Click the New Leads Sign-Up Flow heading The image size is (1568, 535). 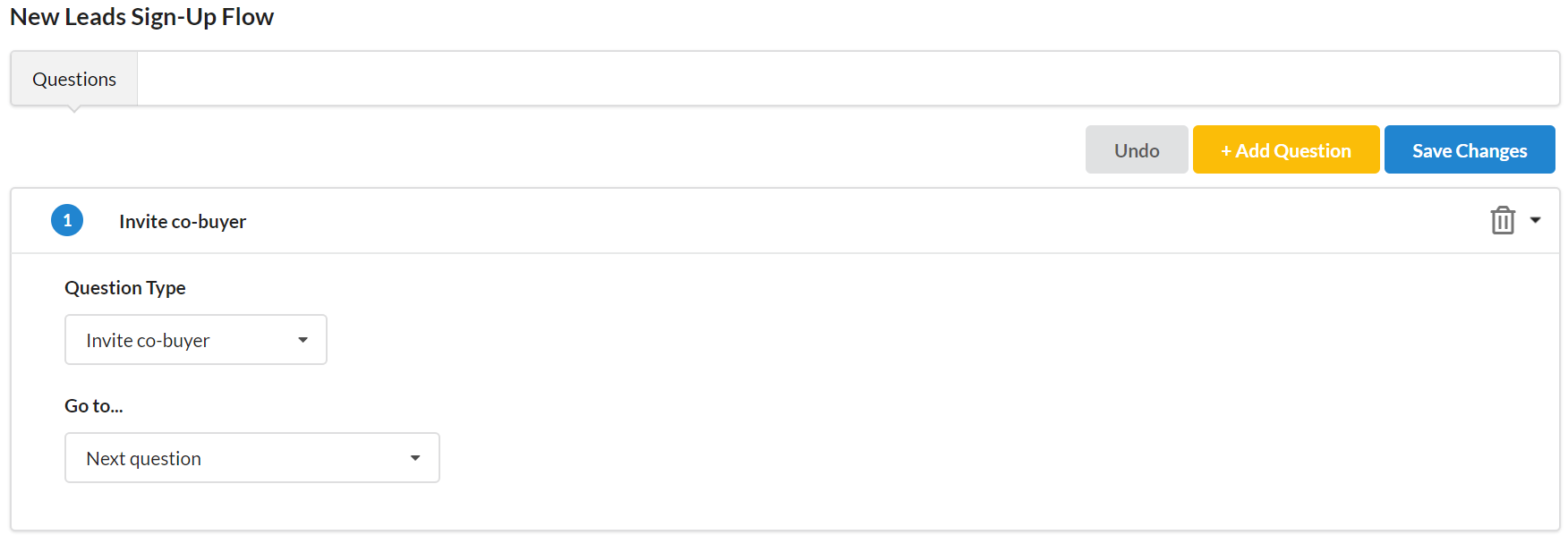141,17
